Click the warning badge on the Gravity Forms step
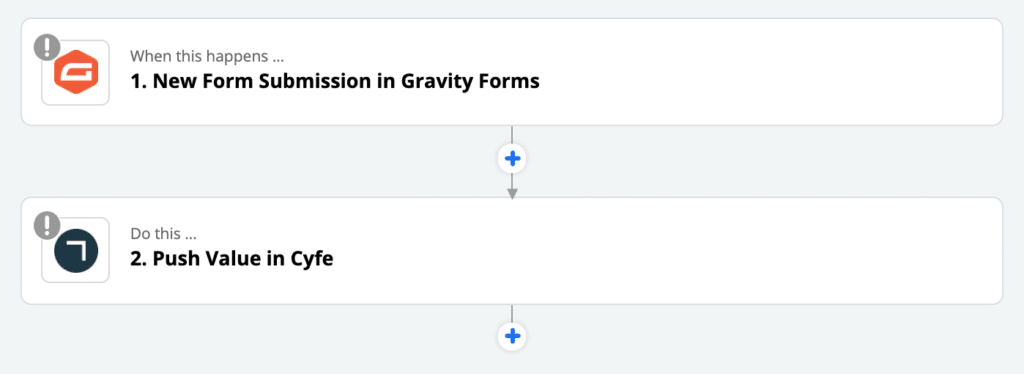Viewport: 1024px width, 374px height. click(46, 48)
